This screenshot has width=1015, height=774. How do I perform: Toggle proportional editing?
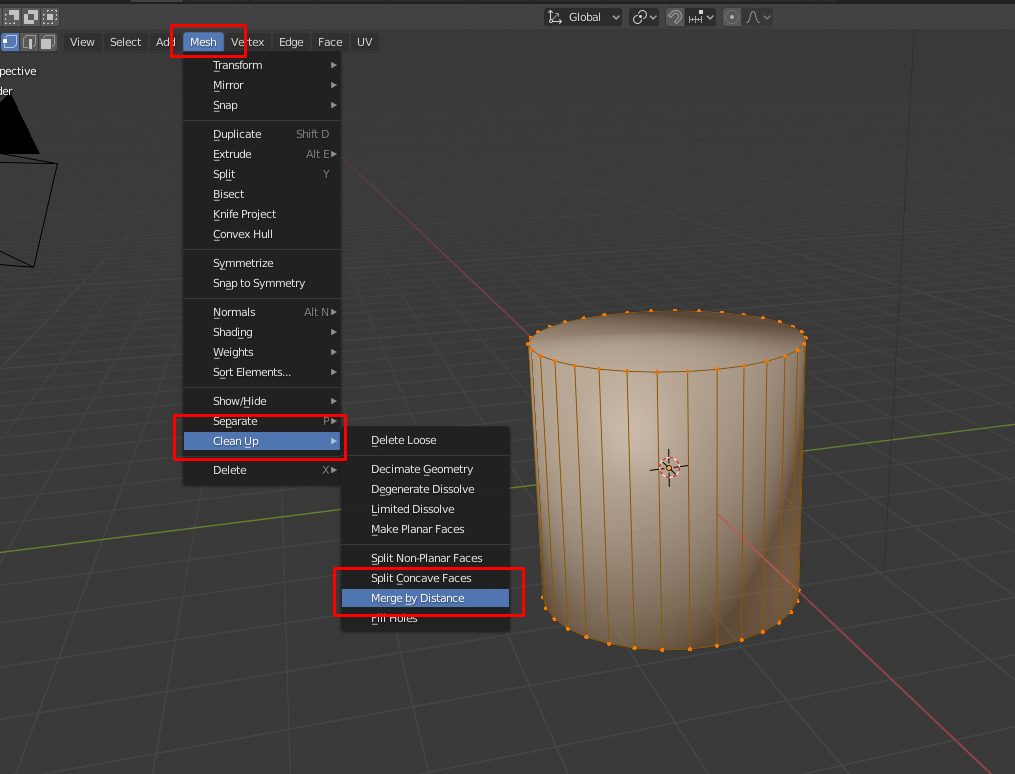point(732,17)
